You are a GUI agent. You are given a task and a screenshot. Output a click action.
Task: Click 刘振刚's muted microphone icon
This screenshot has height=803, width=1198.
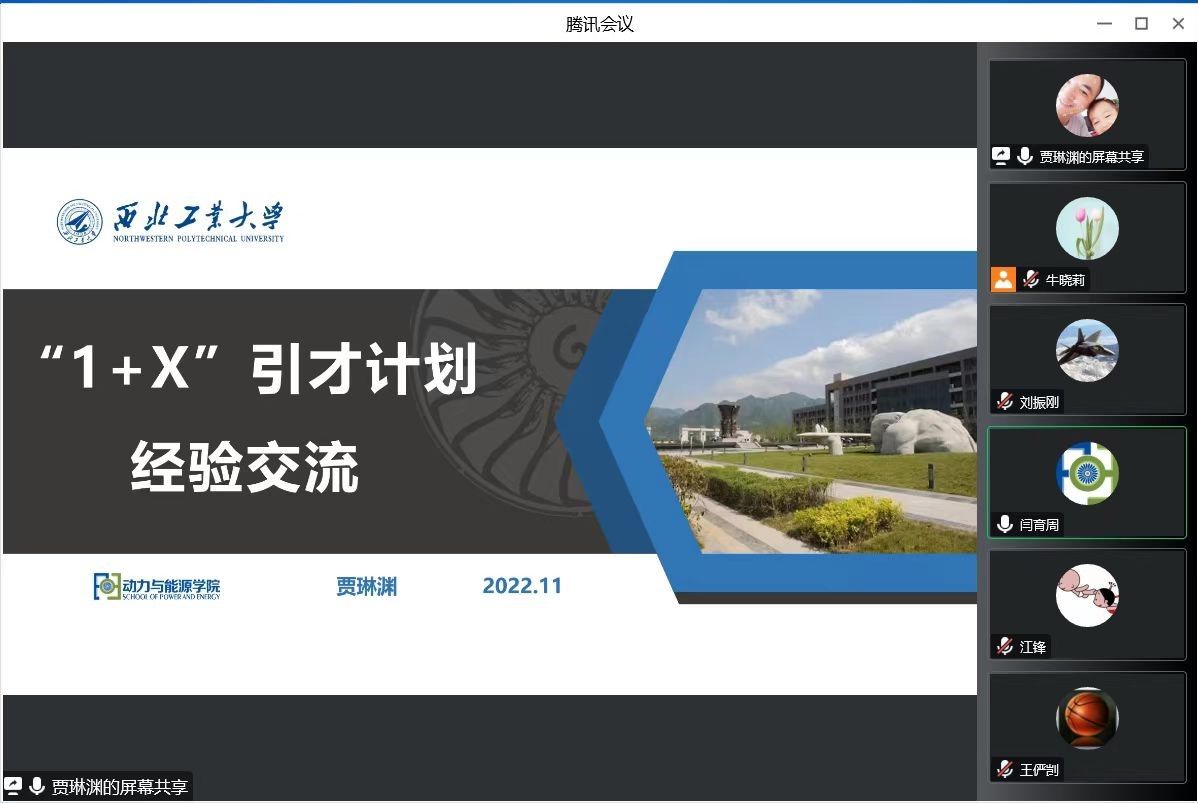coord(1005,402)
